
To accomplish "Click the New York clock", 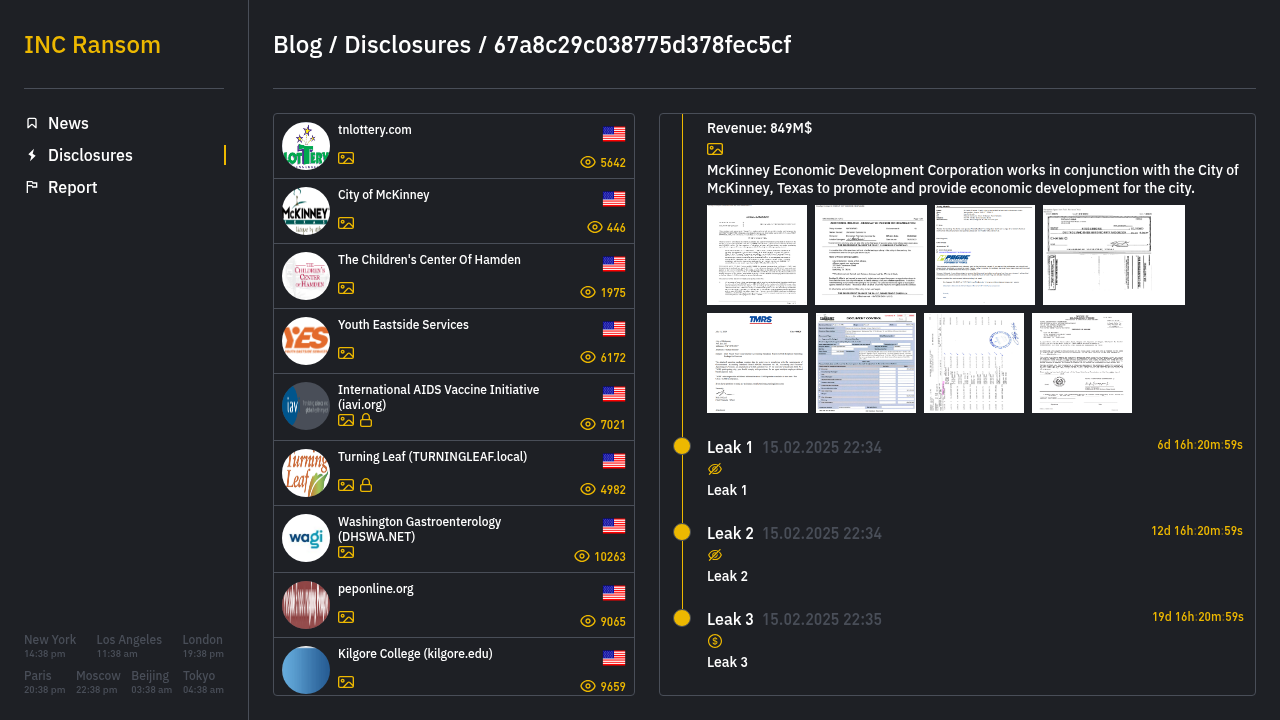I will (50, 646).
